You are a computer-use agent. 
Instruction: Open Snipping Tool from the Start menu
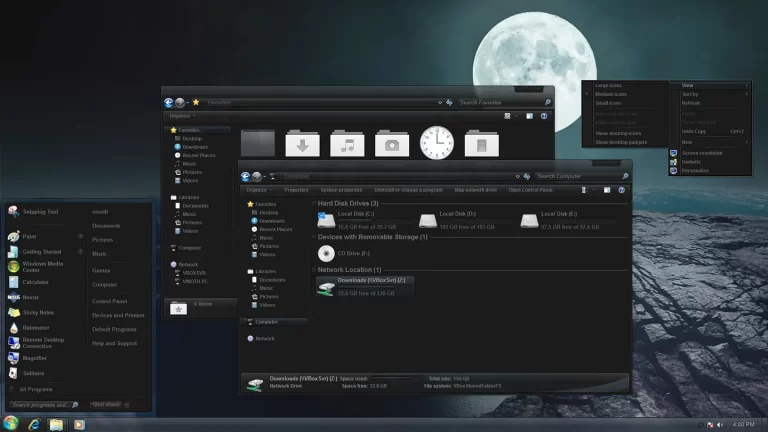tap(38, 212)
